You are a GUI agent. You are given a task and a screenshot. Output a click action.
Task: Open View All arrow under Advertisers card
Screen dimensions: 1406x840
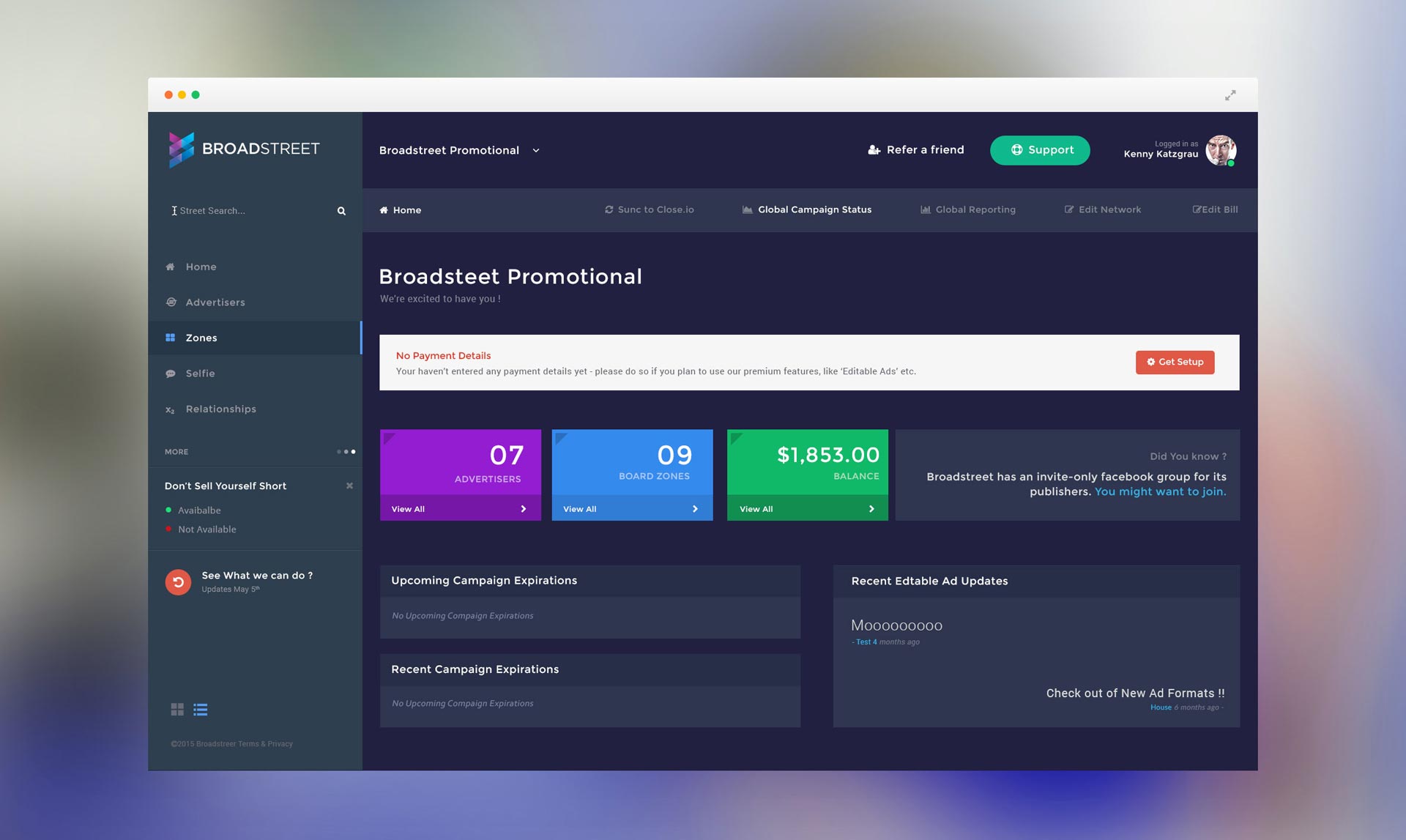click(523, 509)
